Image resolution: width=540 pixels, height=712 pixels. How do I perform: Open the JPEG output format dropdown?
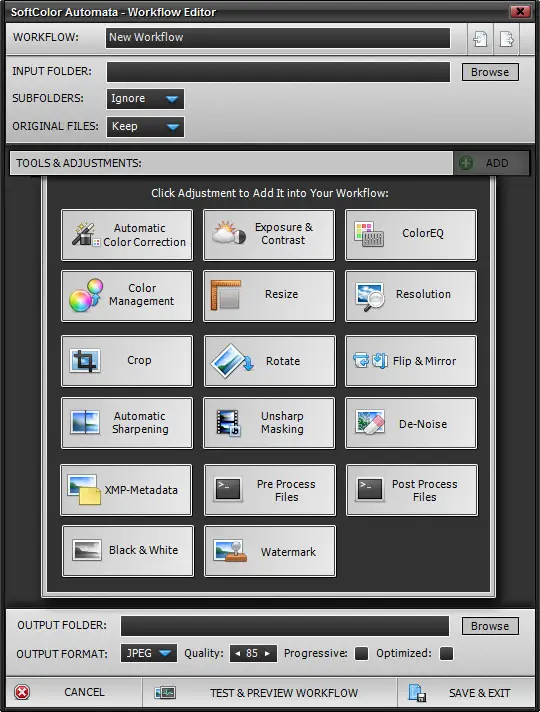pos(149,653)
